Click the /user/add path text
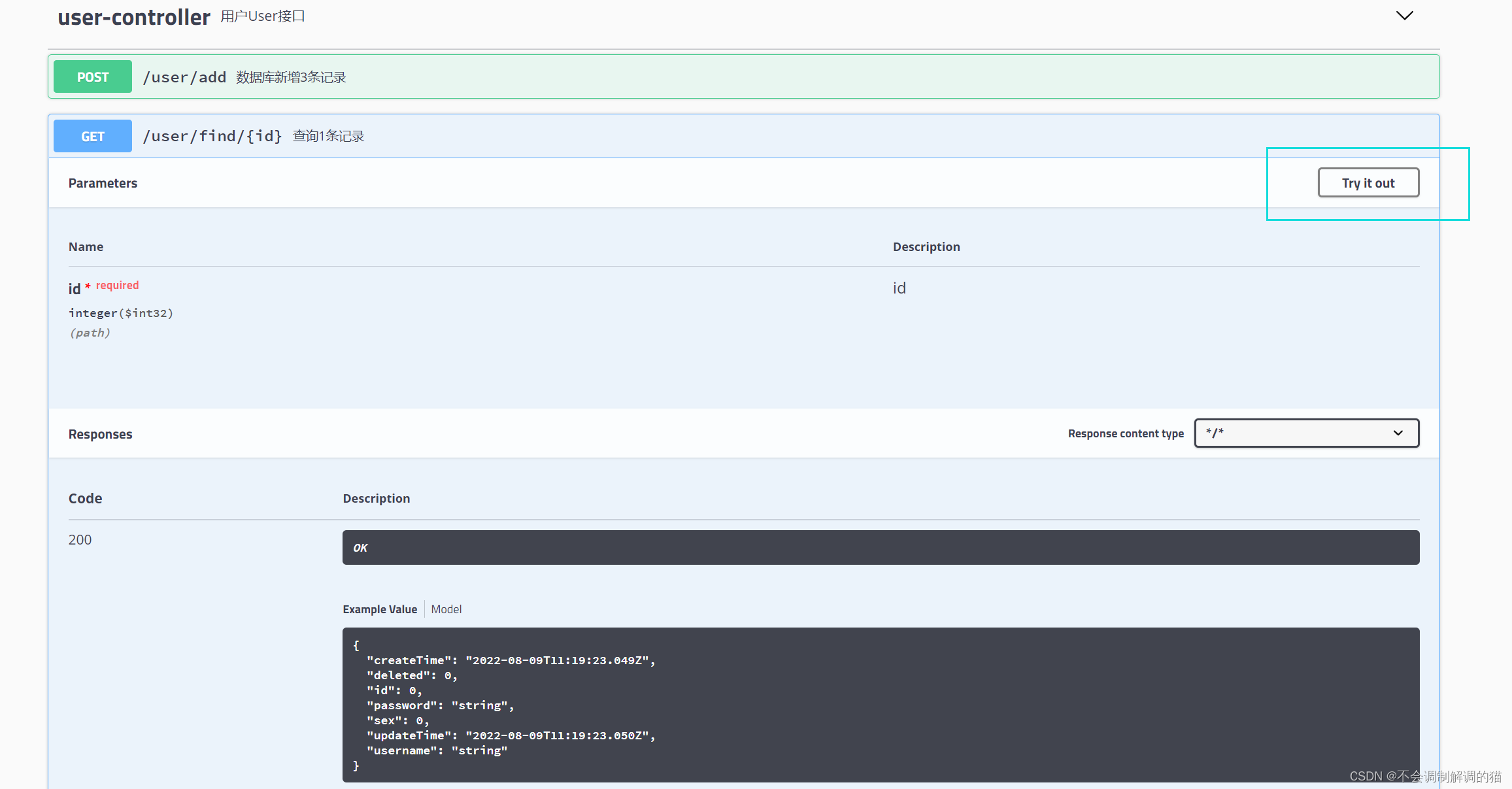 184,77
